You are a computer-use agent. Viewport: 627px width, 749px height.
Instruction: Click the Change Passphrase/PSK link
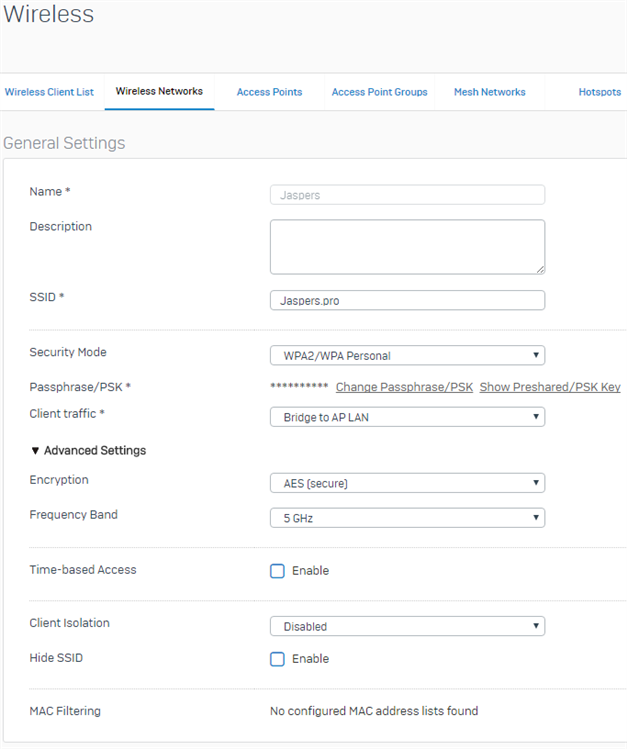(404, 387)
